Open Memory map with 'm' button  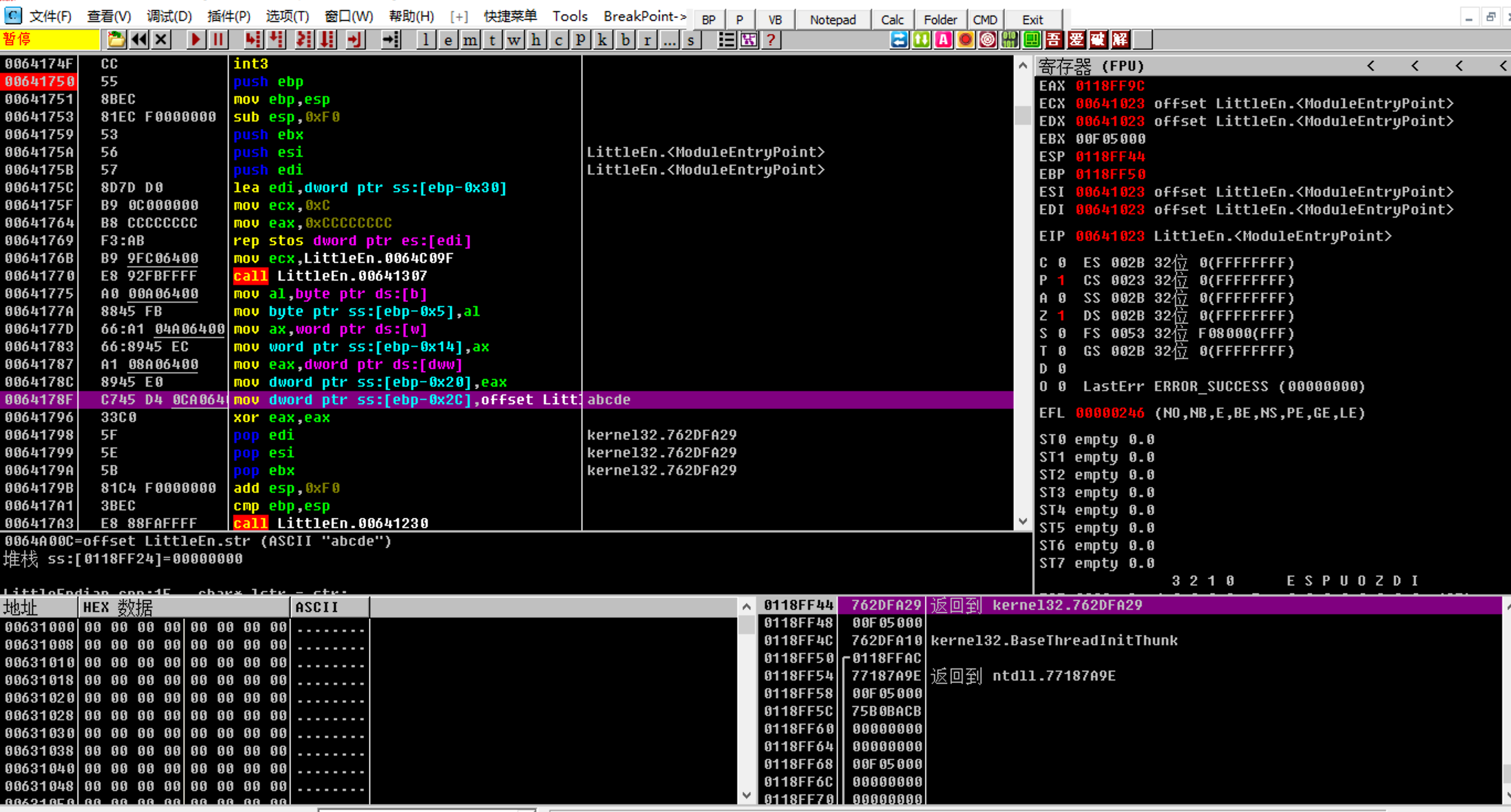(470, 40)
